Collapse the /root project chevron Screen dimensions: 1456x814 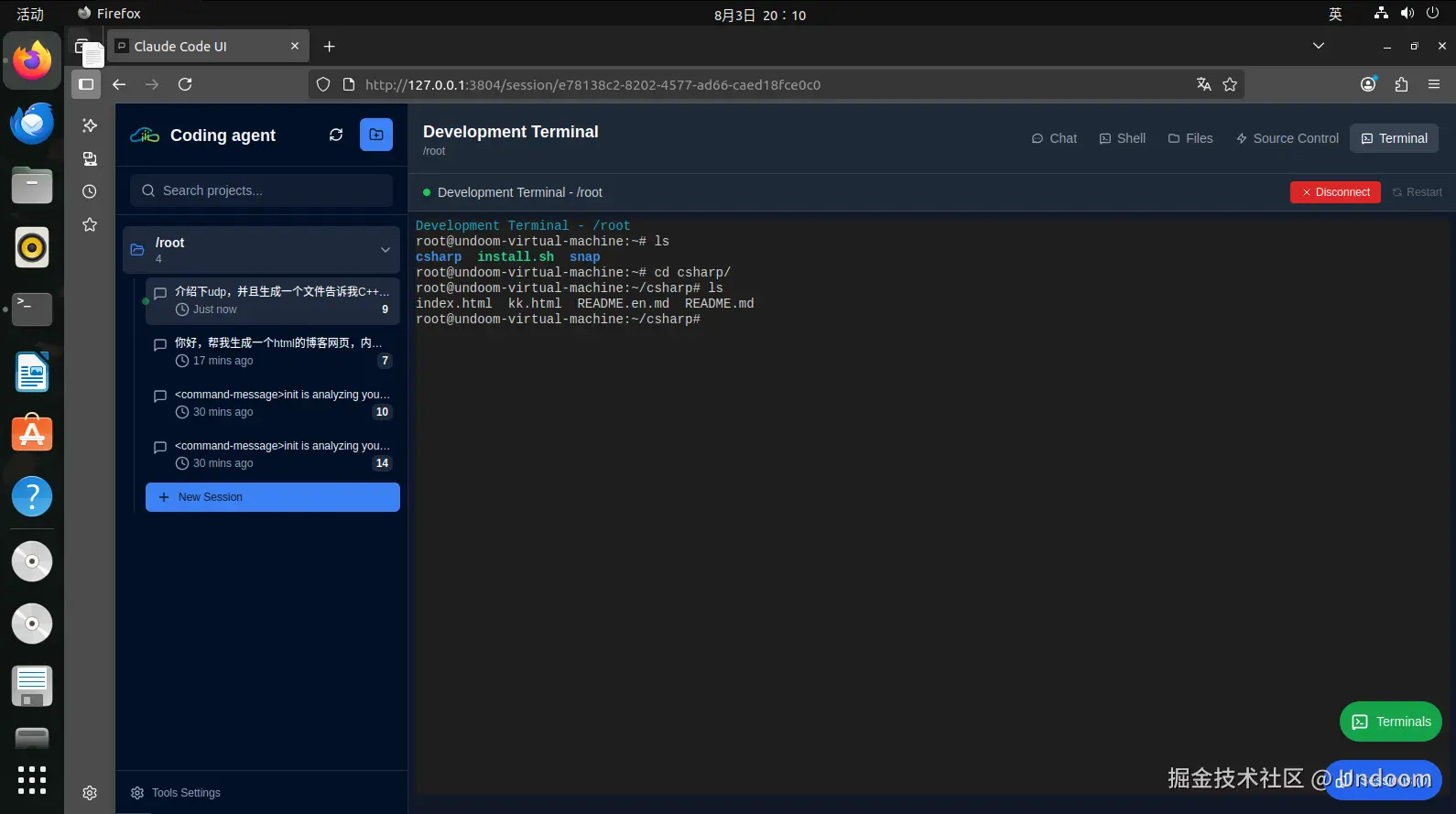point(386,250)
